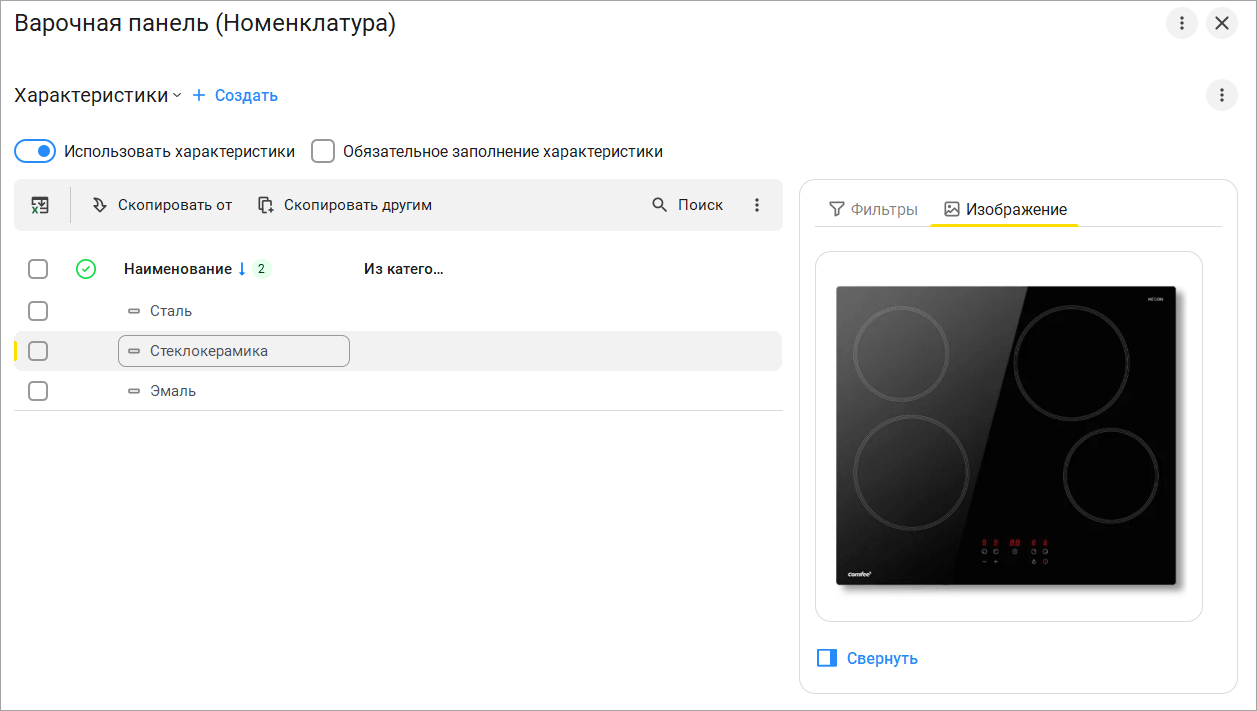Click the cooktop product image
Image resolution: width=1257 pixels, height=711 pixels.
click(1007, 435)
